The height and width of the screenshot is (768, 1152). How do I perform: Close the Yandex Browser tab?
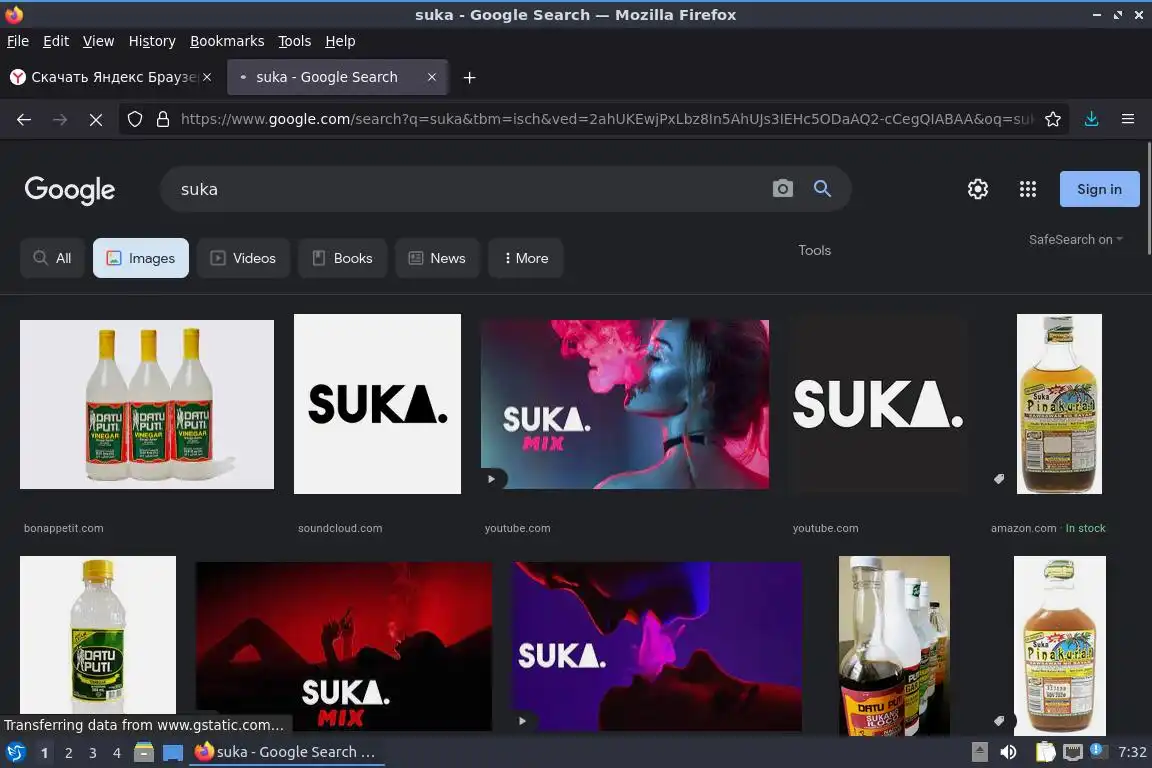click(x=207, y=77)
